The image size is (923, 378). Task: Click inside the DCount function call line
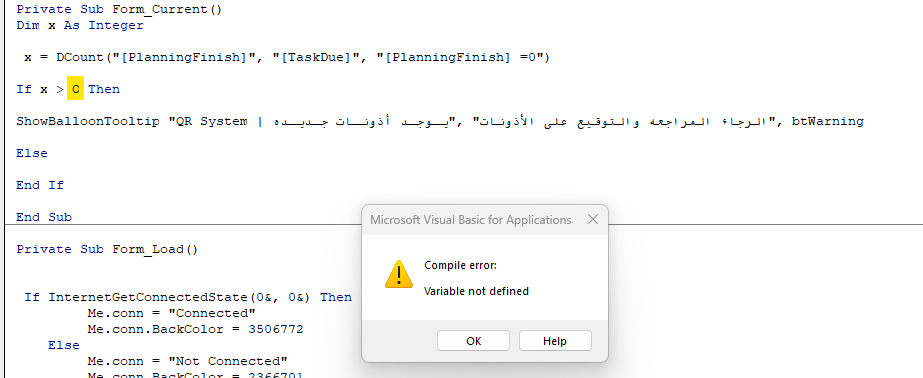click(x=287, y=57)
